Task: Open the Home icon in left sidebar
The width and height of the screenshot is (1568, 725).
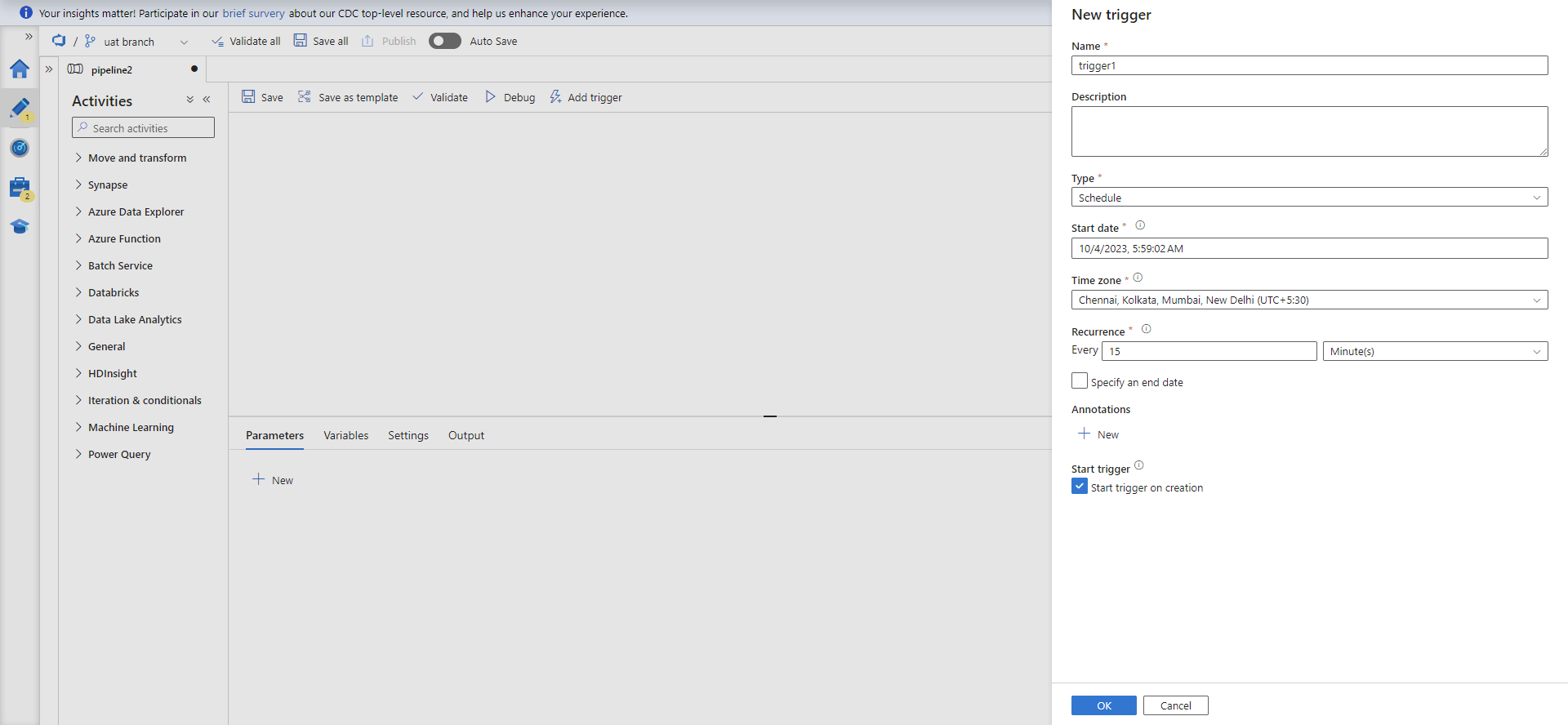Action: [x=20, y=69]
